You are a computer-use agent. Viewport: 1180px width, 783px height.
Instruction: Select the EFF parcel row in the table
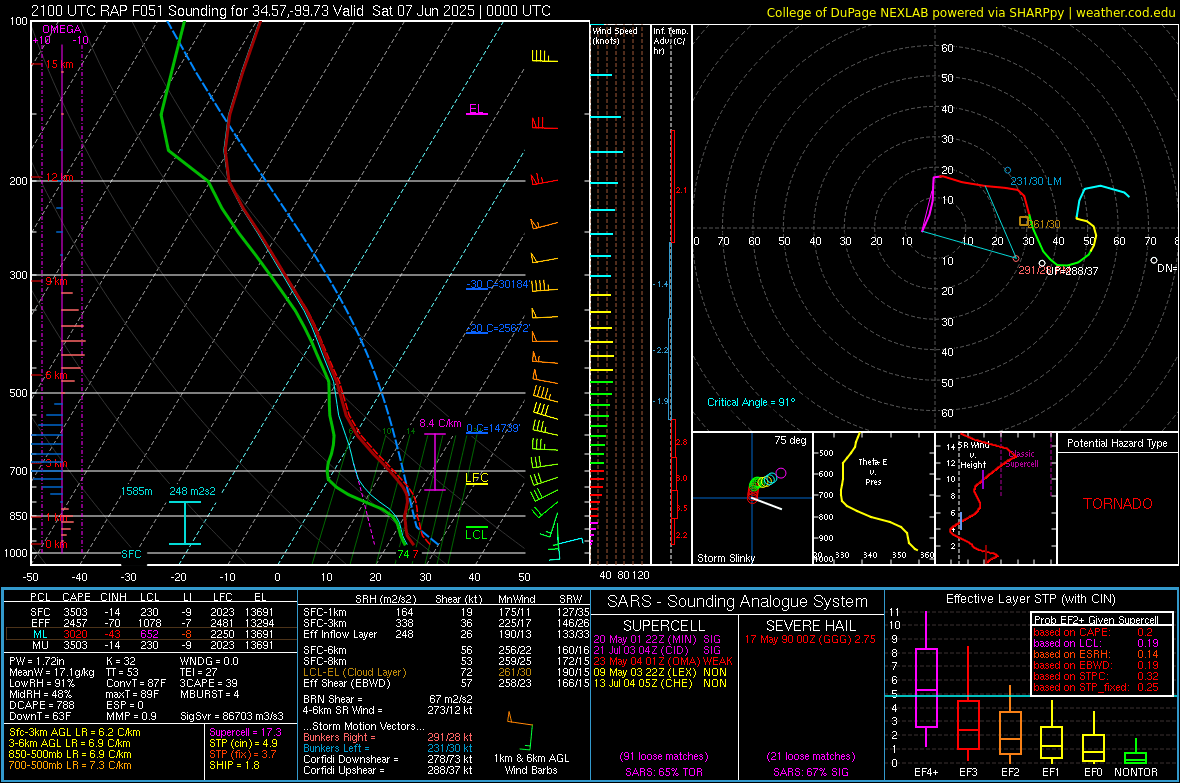[150, 623]
